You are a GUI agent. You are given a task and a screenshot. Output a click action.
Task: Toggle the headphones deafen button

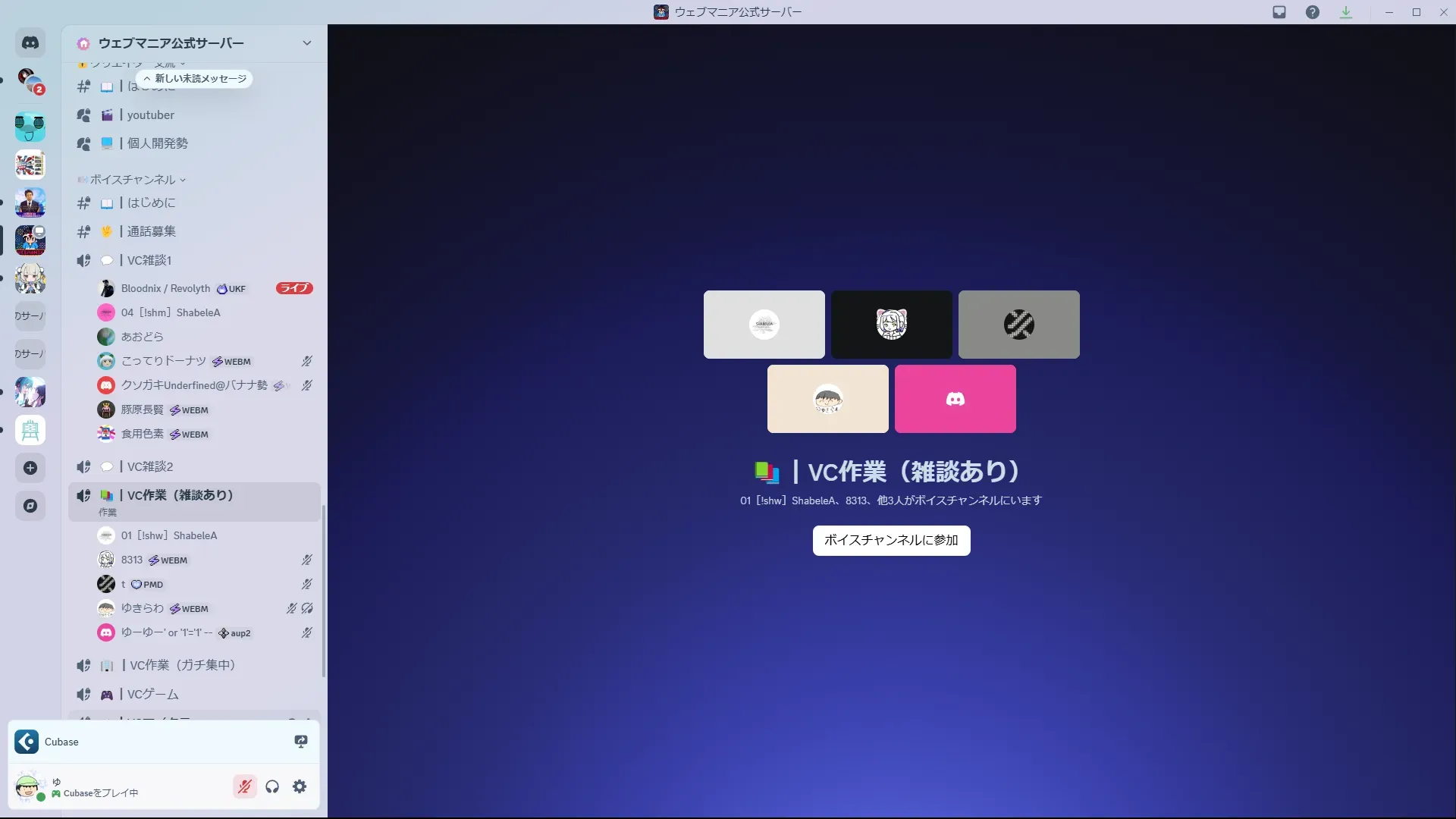(272, 786)
